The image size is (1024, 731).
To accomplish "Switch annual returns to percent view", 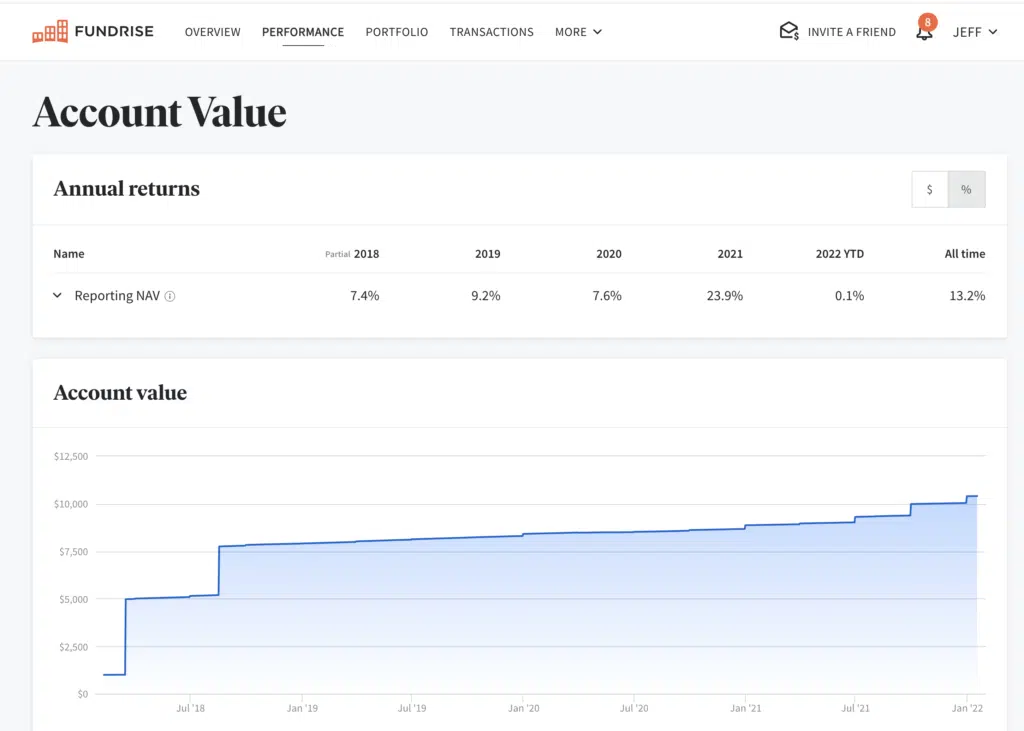I will tap(966, 189).
